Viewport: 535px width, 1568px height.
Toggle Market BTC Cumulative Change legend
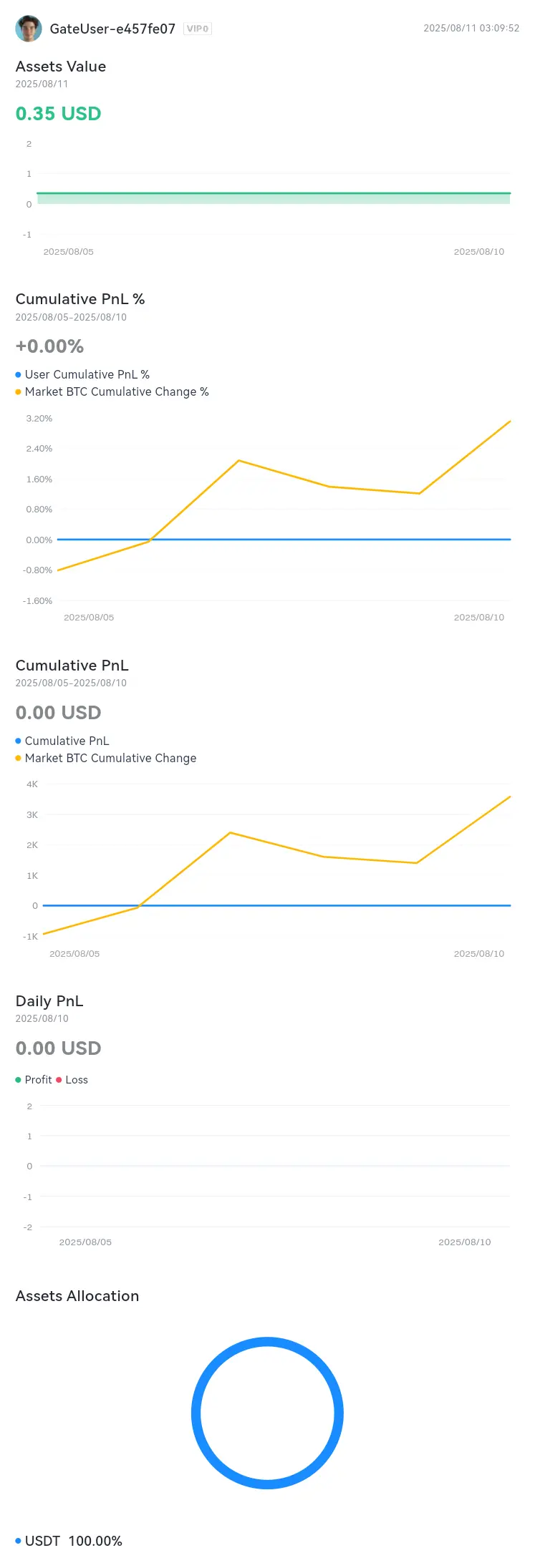point(105,758)
